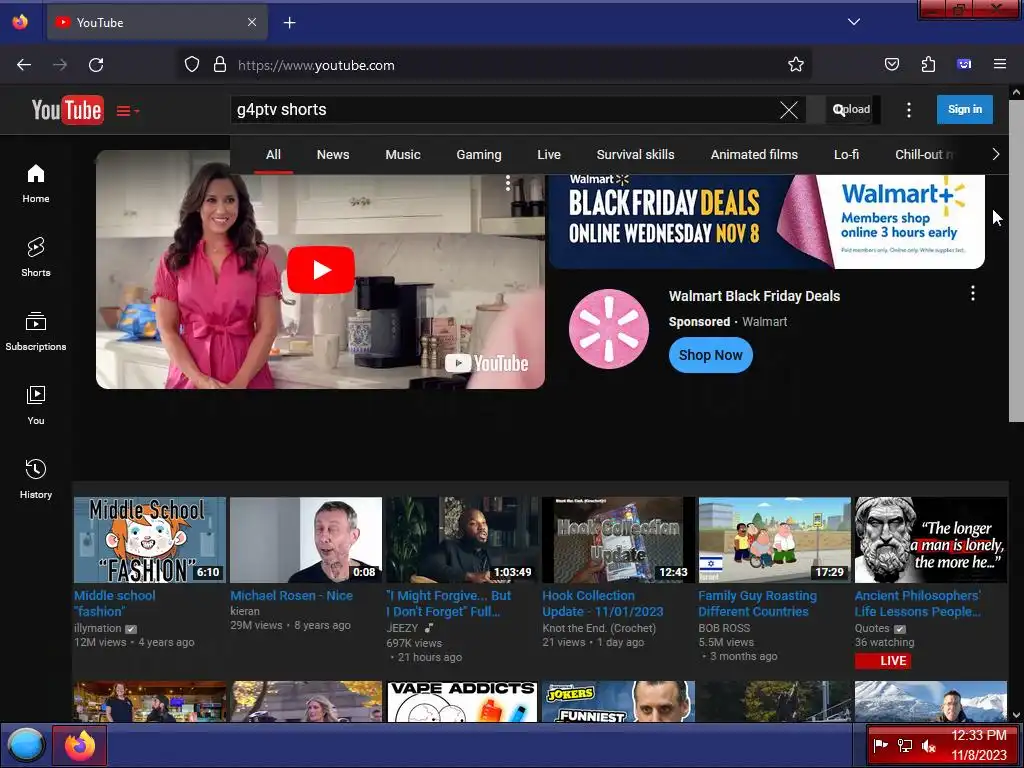Select the Lo-fi filter chip
Image resolution: width=1024 pixels, height=768 pixels.
click(846, 155)
